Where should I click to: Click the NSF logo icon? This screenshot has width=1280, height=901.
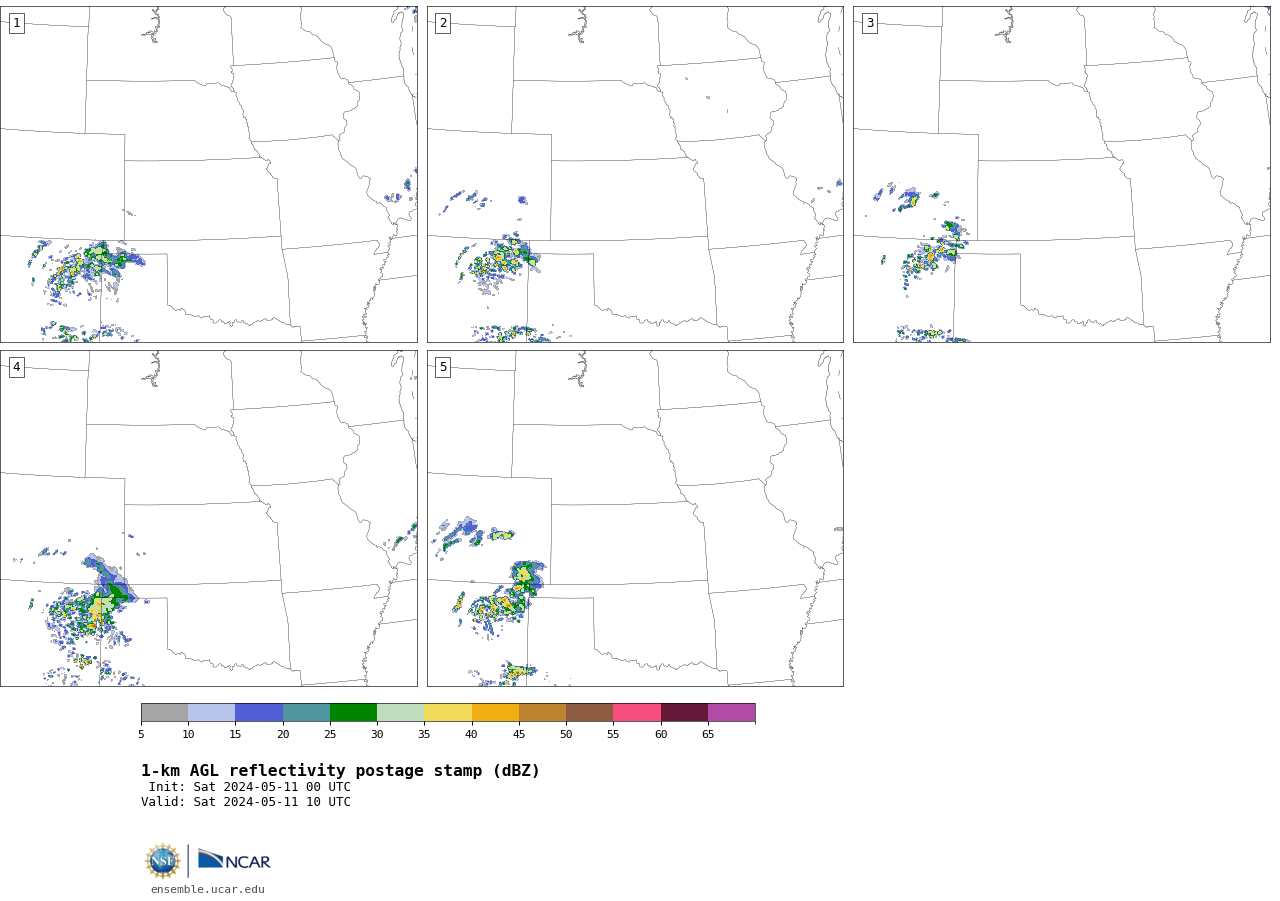tap(163, 861)
